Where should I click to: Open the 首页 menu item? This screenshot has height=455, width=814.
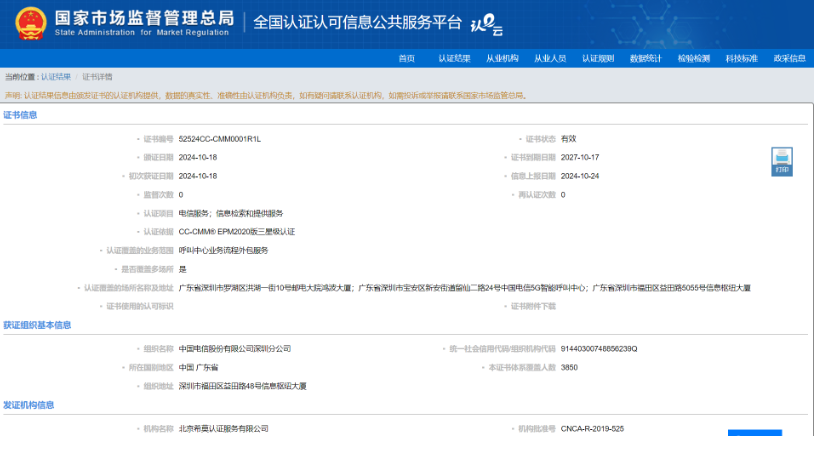pos(406,58)
